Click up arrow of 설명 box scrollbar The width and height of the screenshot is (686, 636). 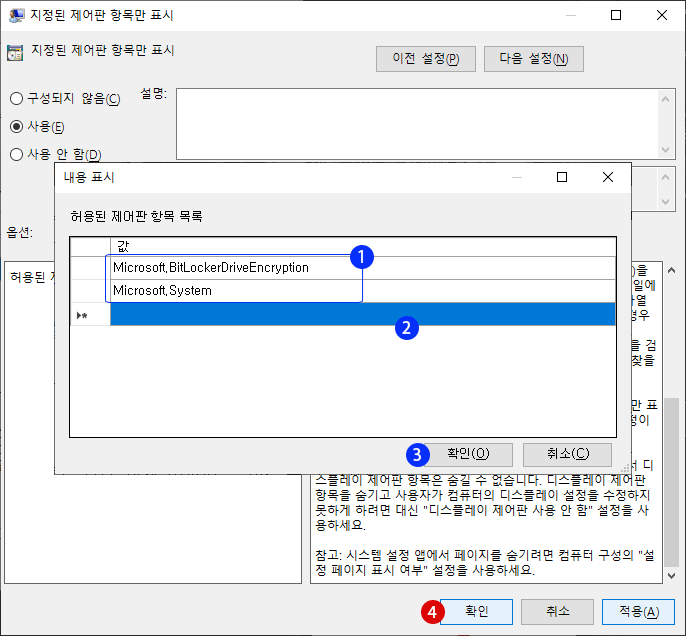tap(665, 99)
